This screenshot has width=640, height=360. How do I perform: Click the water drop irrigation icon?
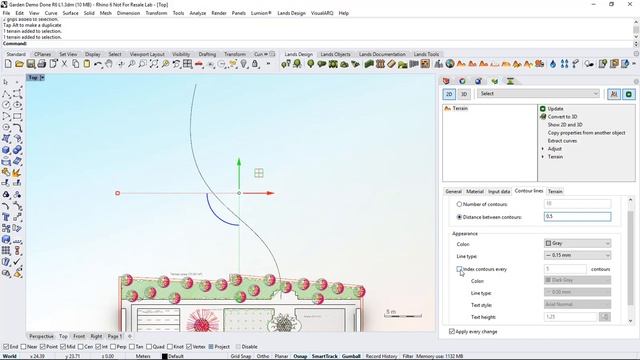(553, 64)
